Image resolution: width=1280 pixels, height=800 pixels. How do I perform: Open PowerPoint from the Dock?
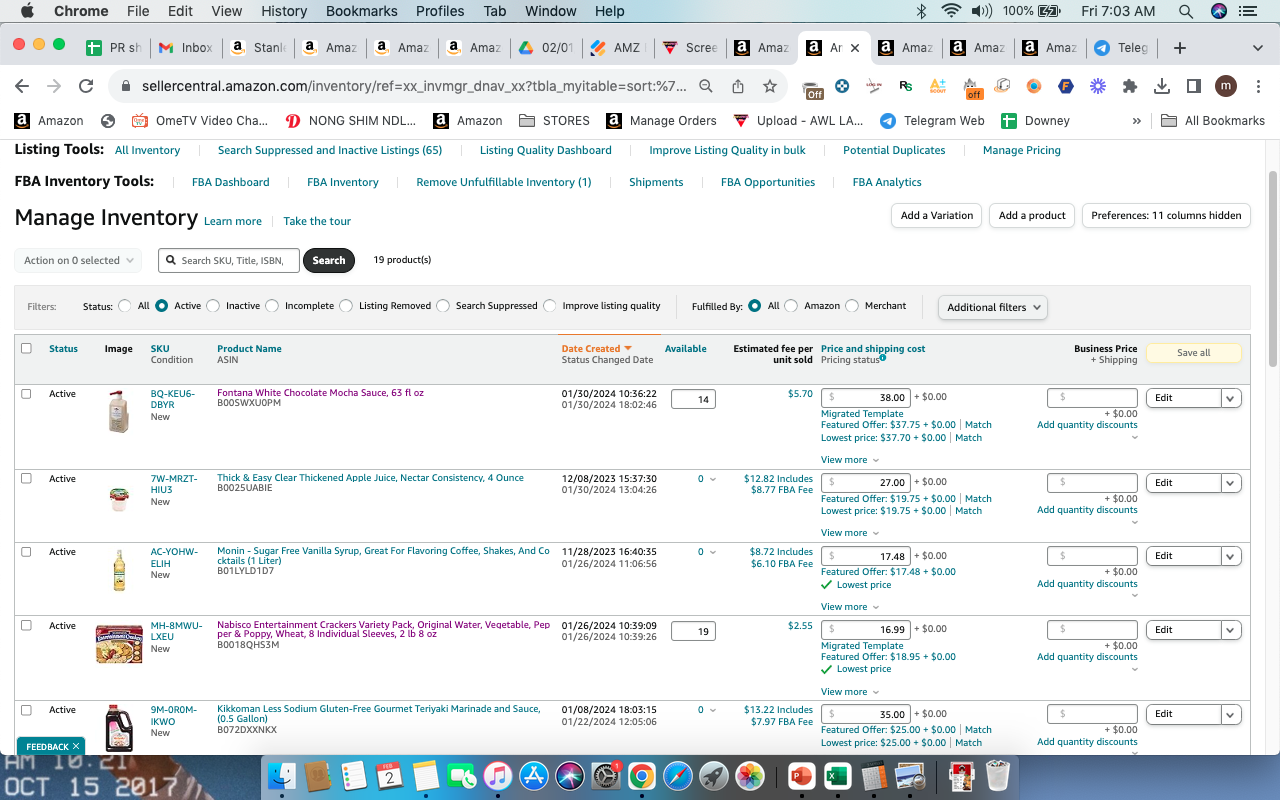802,776
